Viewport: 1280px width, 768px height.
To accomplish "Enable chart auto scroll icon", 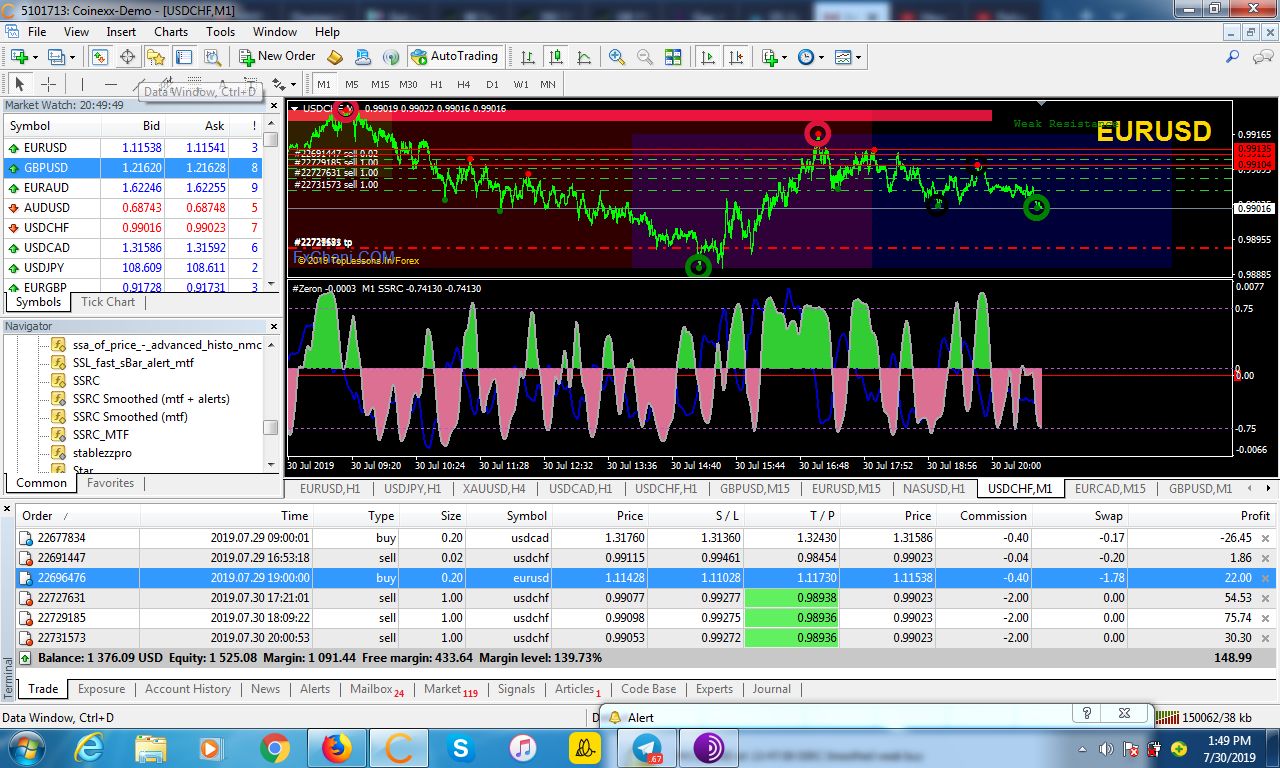I will coord(708,57).
